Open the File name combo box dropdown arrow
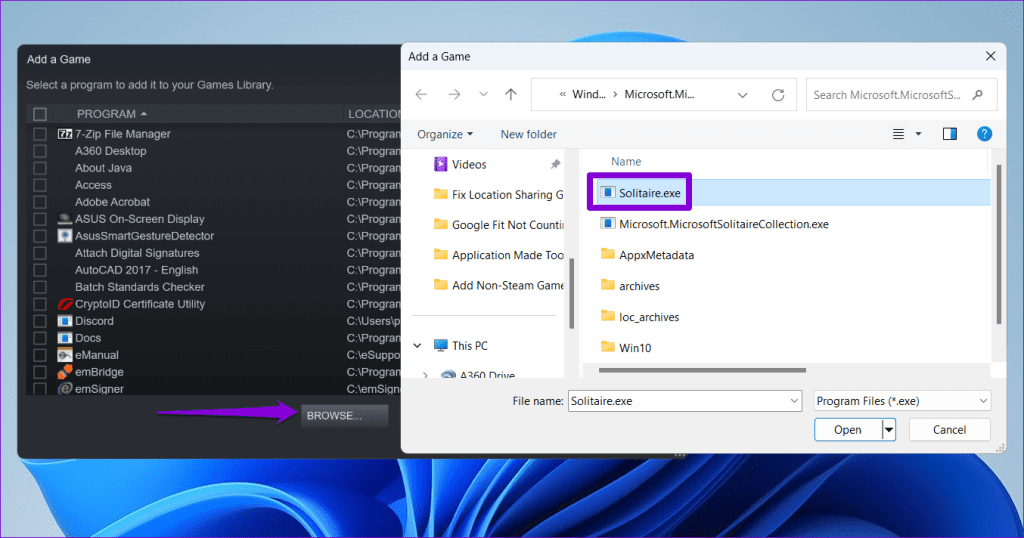 tap(794, 401)
